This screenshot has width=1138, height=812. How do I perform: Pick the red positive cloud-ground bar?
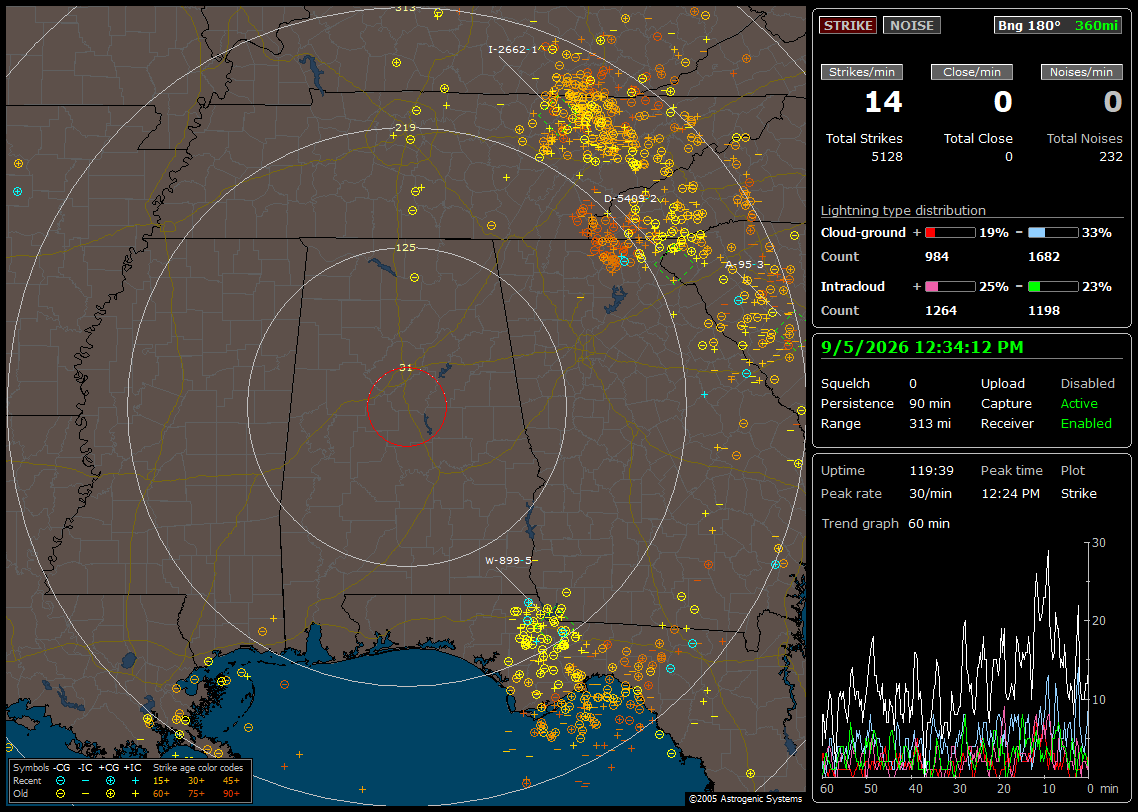tap(950, 233)
